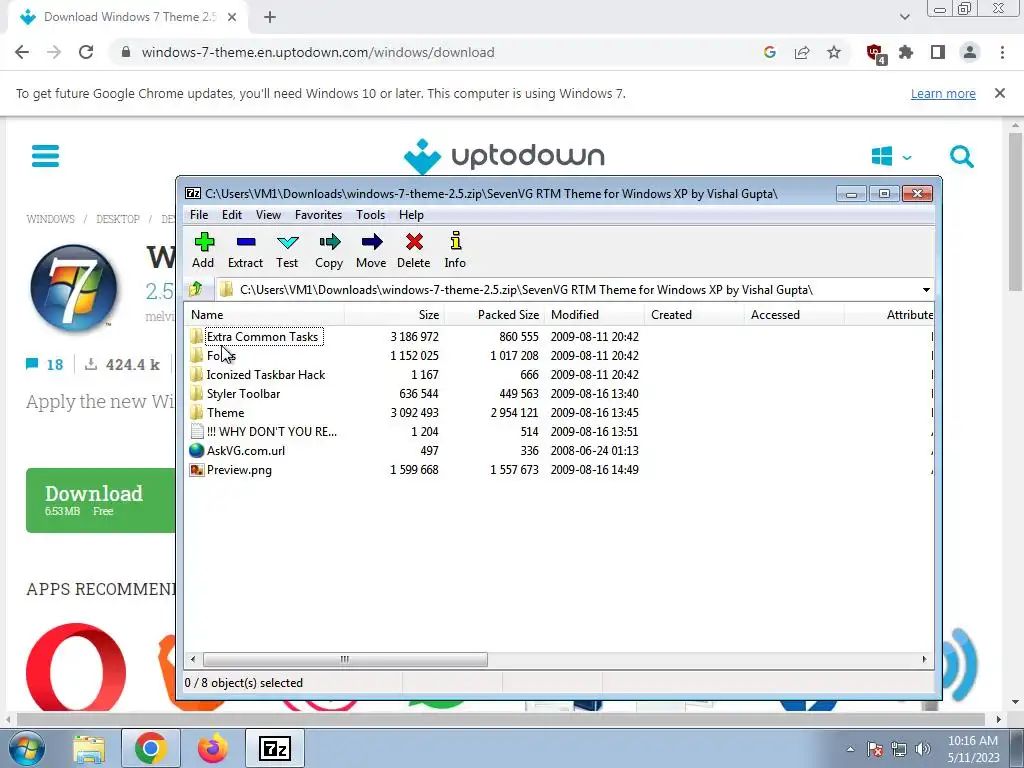This screenshot has width=1024, height=768.
Task: Open the Windows platform selector dropdown
Action: (891, 156)
